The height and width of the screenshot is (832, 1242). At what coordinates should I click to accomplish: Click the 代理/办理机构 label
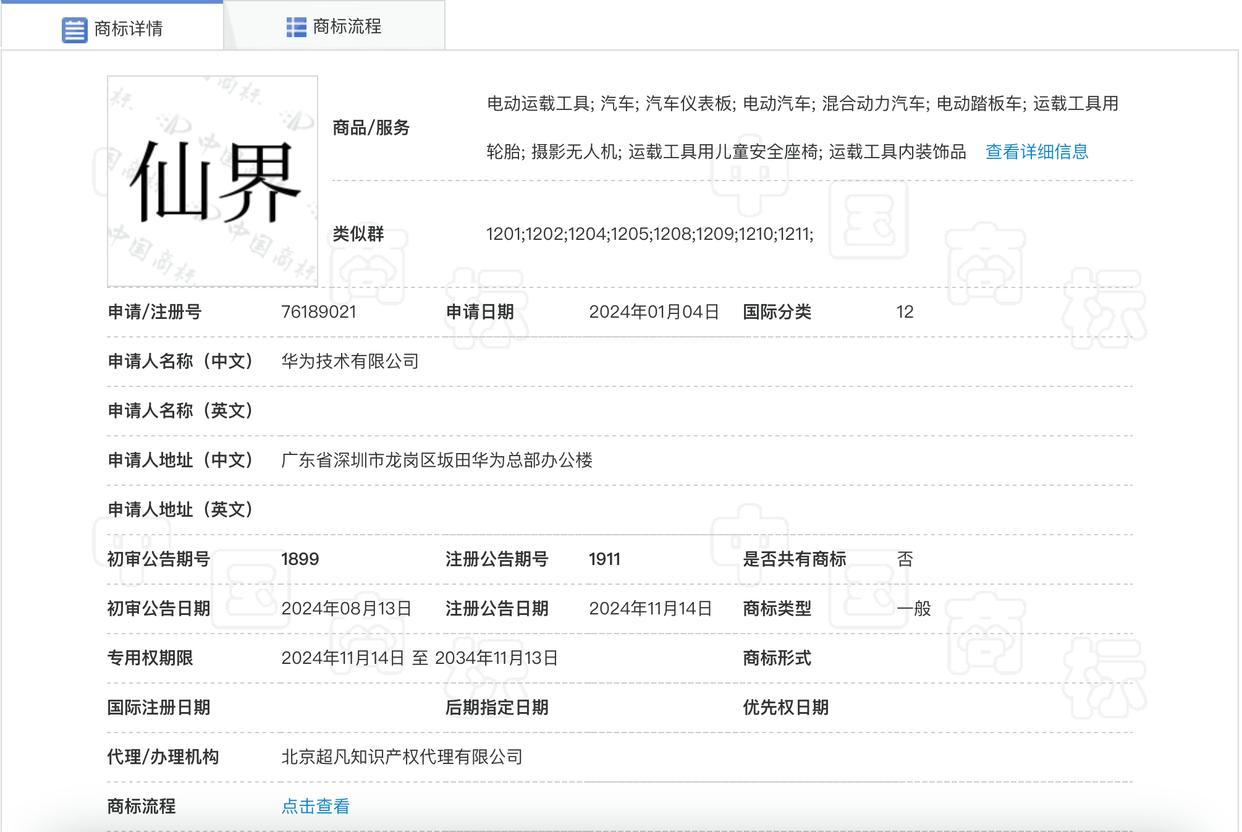click(x=163, y=757)
